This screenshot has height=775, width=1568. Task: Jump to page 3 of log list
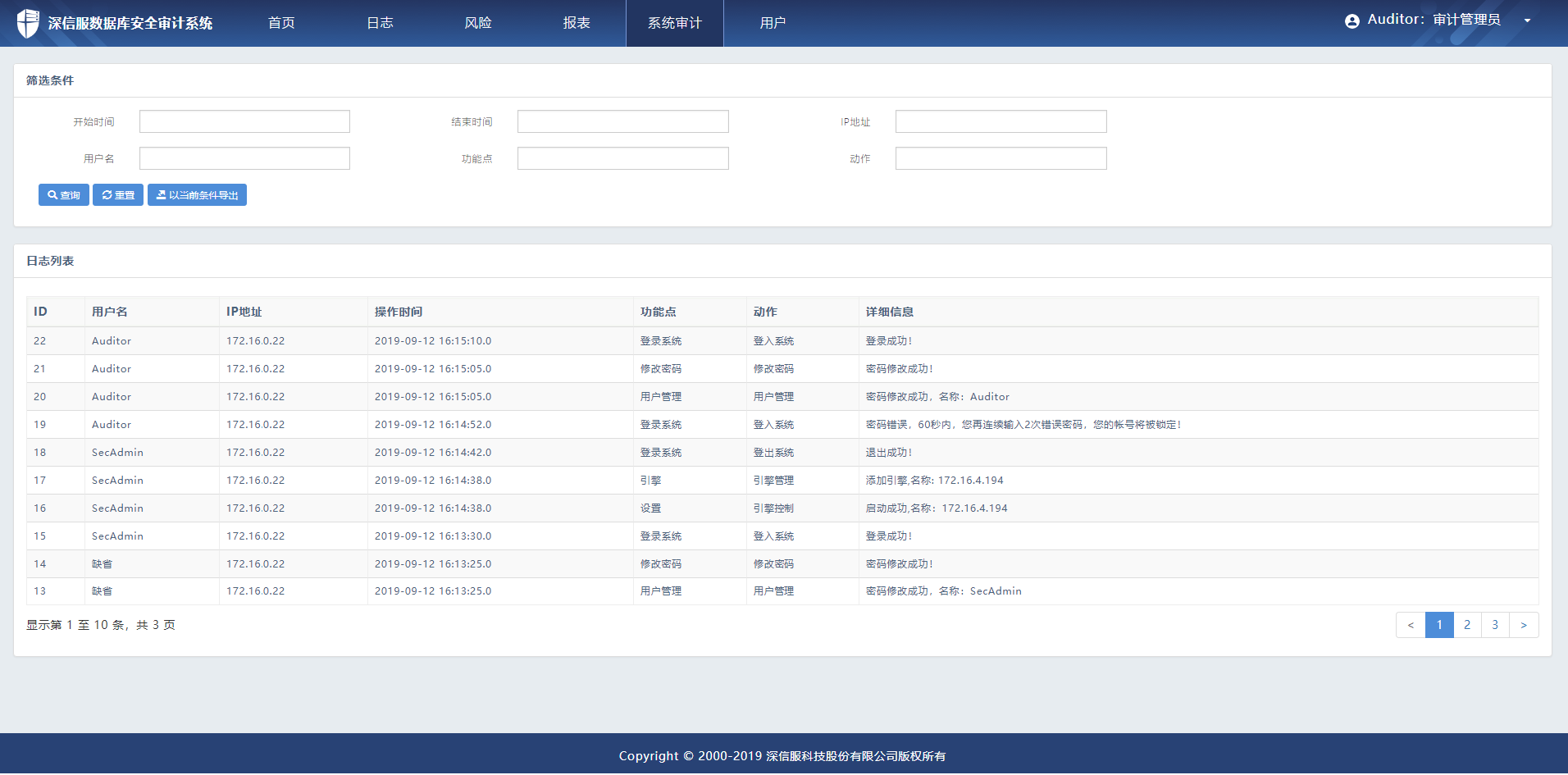1495,625
